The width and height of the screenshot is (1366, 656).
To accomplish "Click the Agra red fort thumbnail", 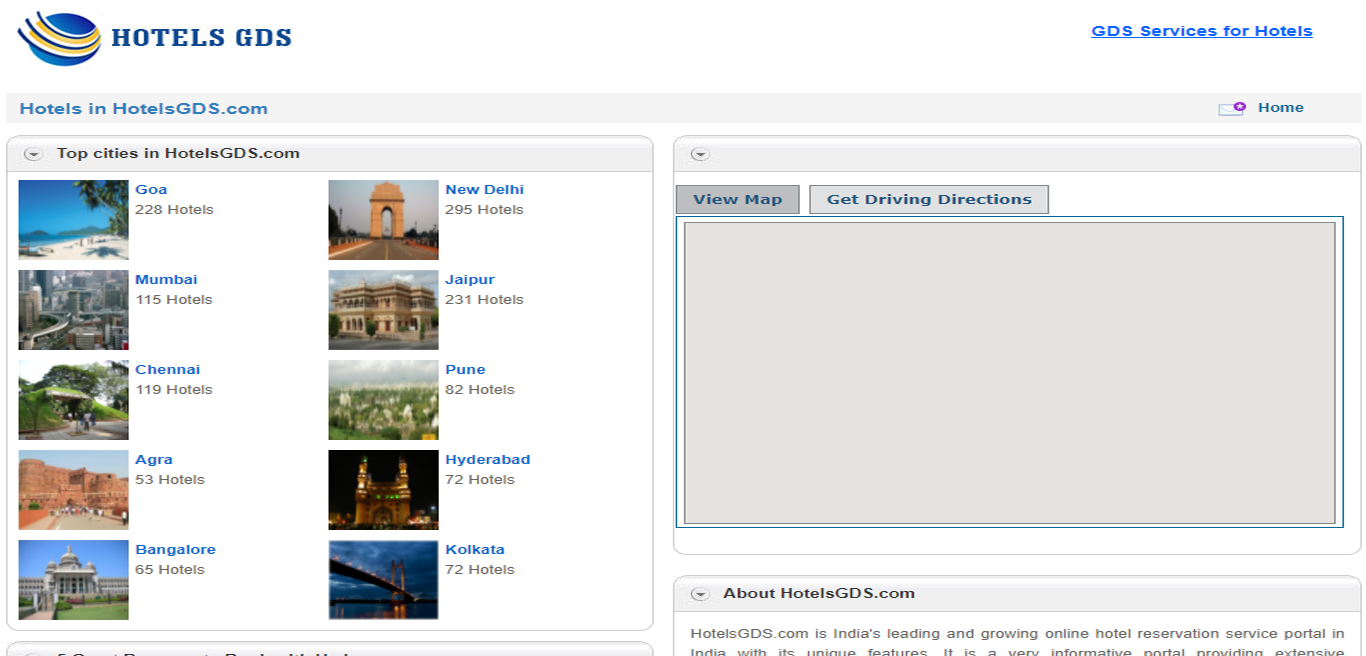I will pos(73,490).
